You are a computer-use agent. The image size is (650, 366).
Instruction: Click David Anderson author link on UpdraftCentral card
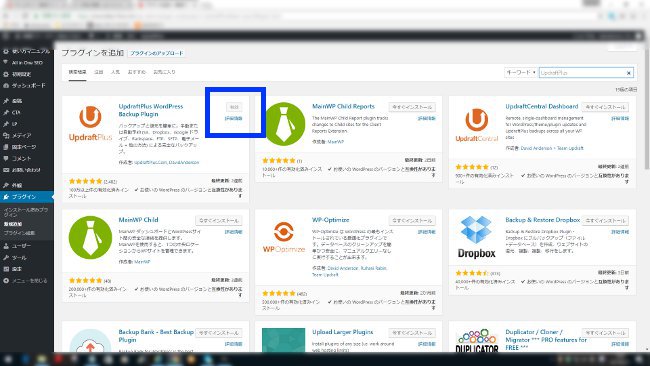pos(536,148)
